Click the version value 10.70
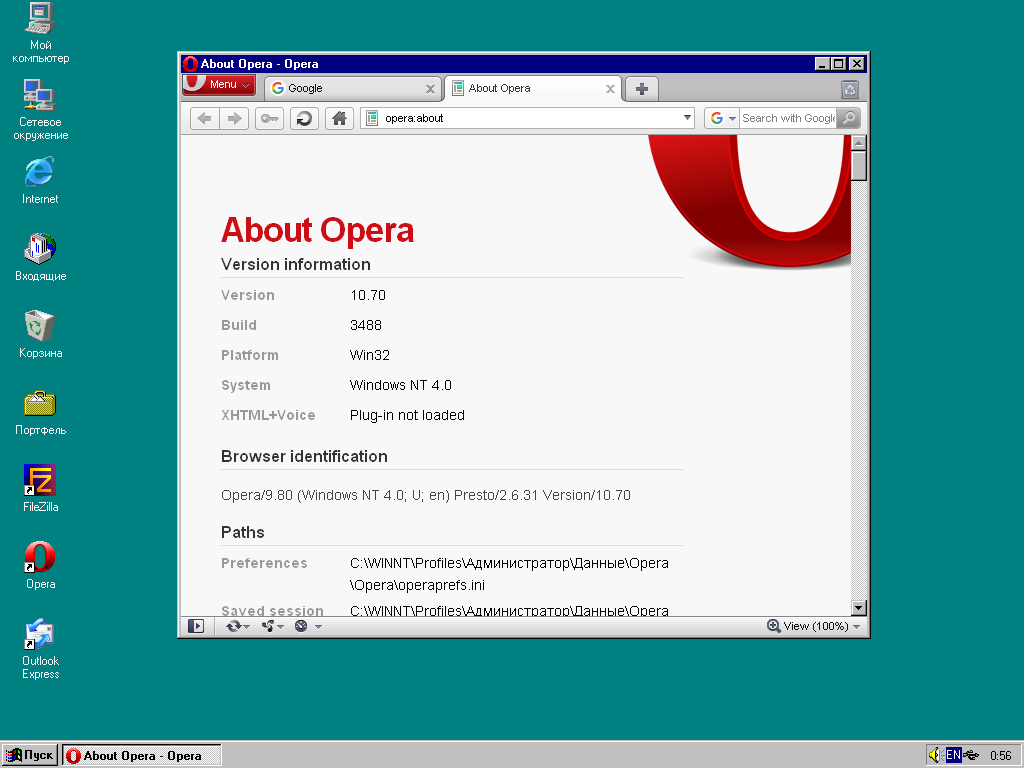 [368, 295]
